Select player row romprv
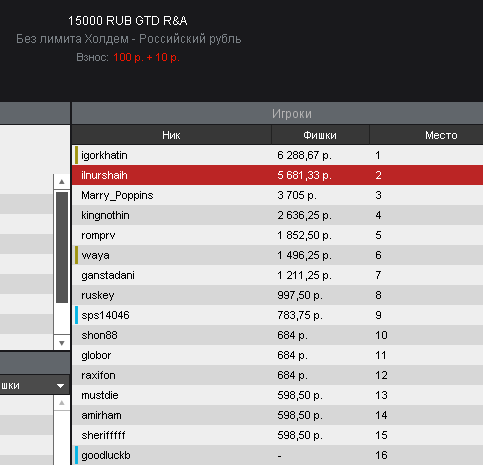Screen dimensions: 483x465 [277, 235]
